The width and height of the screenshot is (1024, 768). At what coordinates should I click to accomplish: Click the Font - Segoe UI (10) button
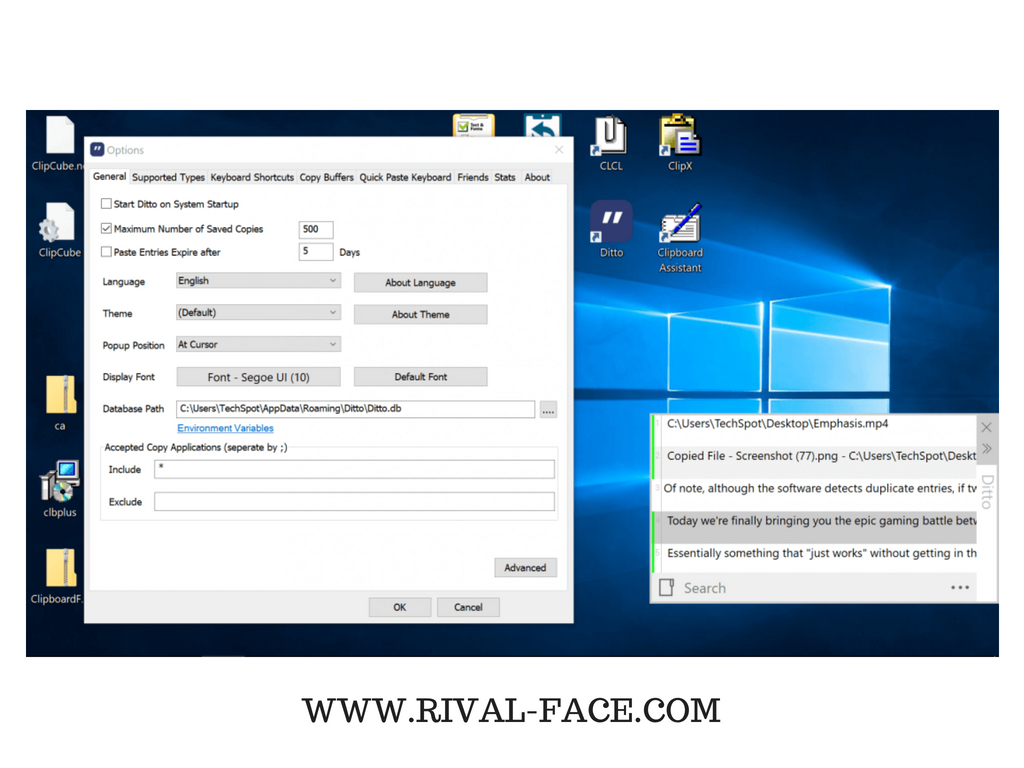coord(259,377)
